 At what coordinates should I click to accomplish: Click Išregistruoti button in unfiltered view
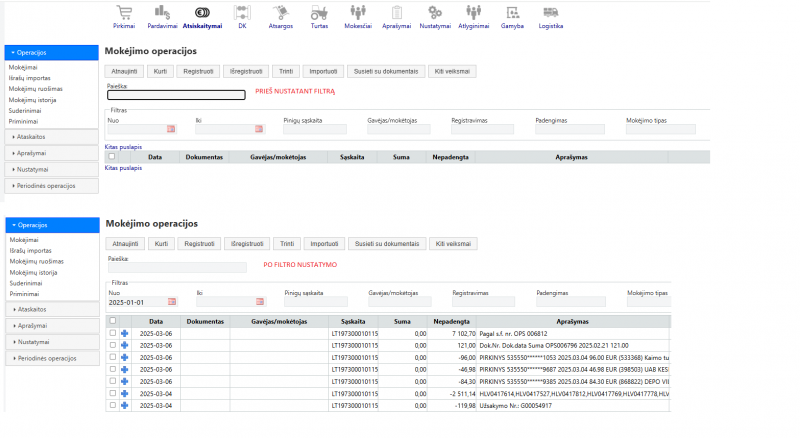tap(246, 71)
